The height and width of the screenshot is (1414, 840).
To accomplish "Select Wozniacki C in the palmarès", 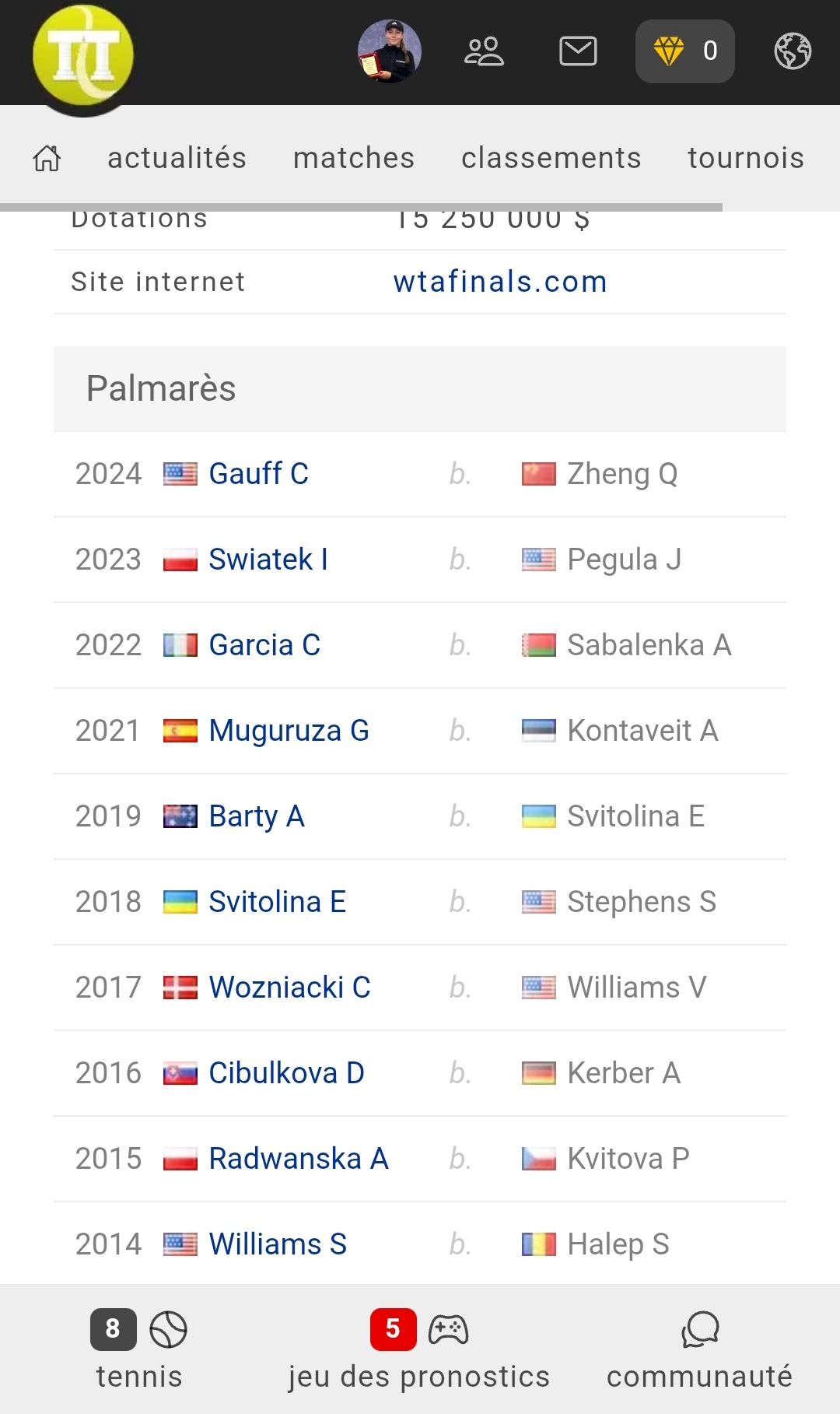I will pos(289,988).
